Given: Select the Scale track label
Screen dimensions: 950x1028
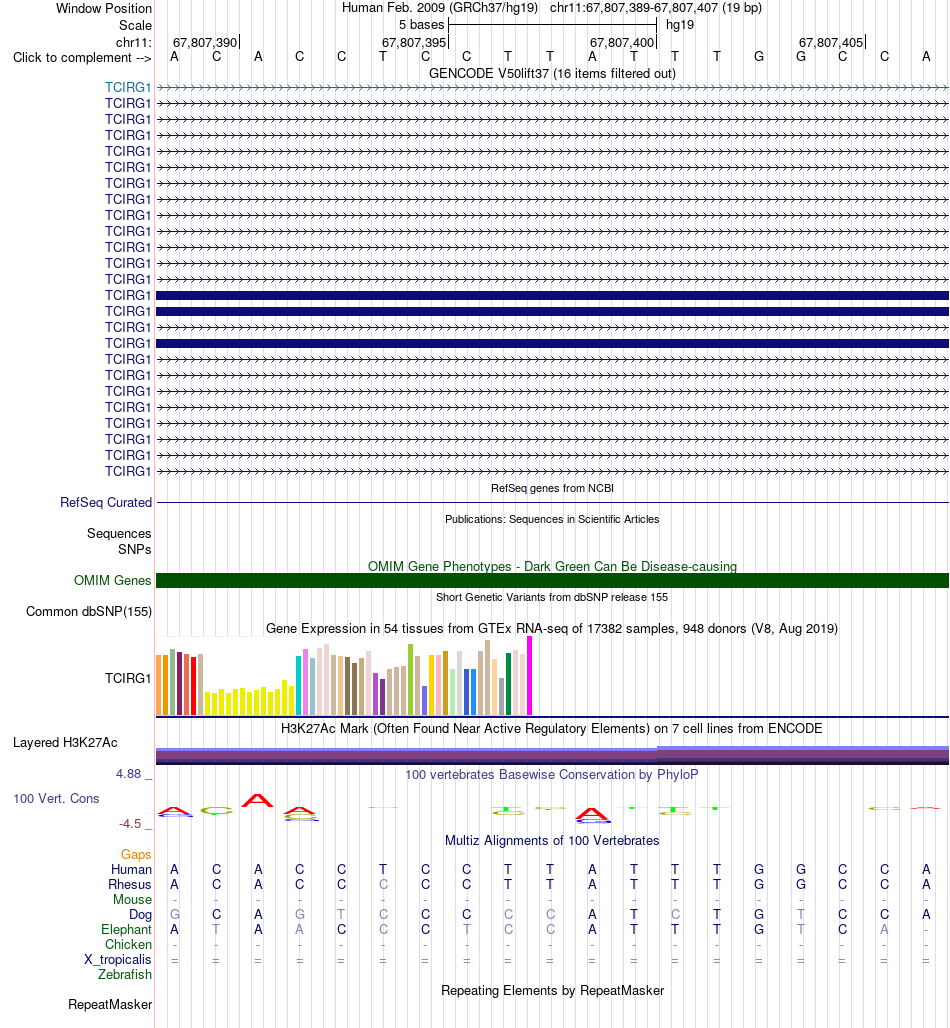Looking at the screenshot, I should (x=135, y=26).
